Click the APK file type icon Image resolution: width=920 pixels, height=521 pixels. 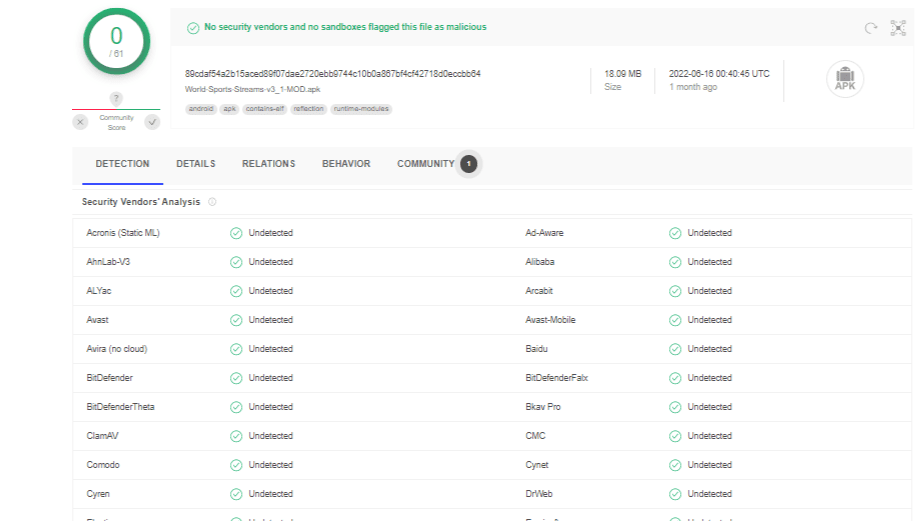[x=845, y=79]
